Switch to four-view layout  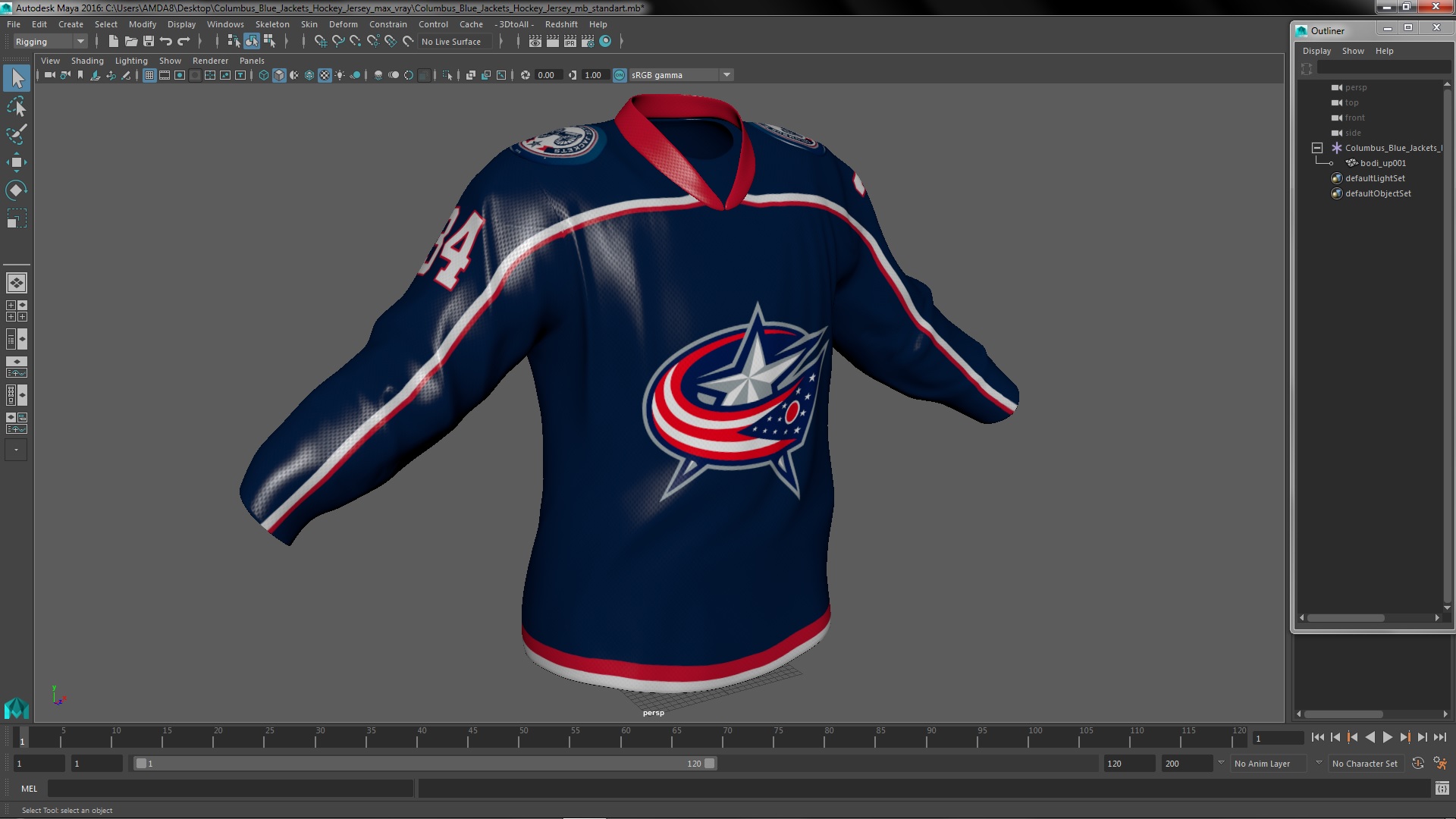[x=16, y=311]
